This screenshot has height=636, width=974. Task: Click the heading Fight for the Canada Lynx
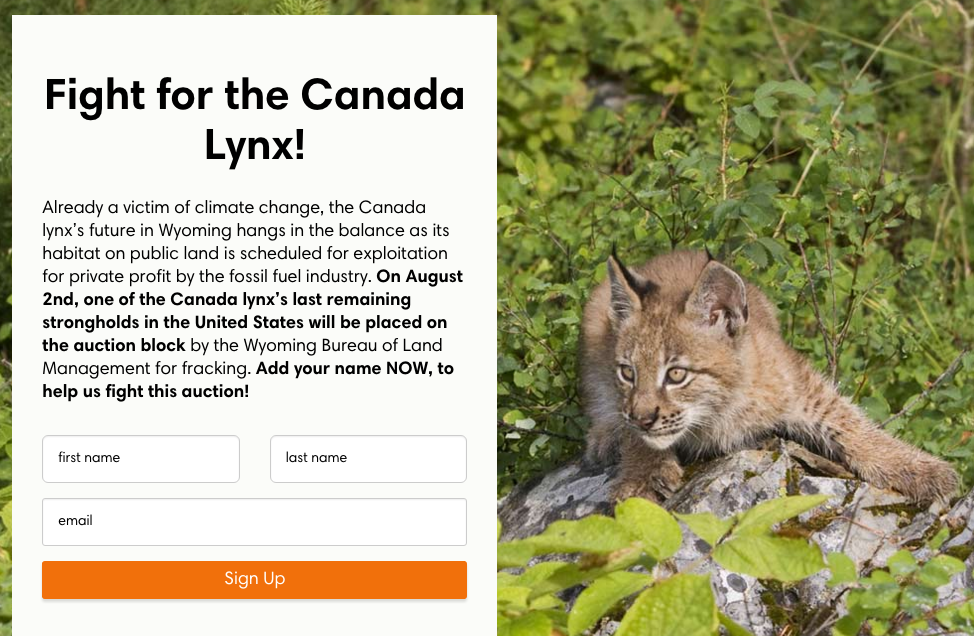[253, 119]
